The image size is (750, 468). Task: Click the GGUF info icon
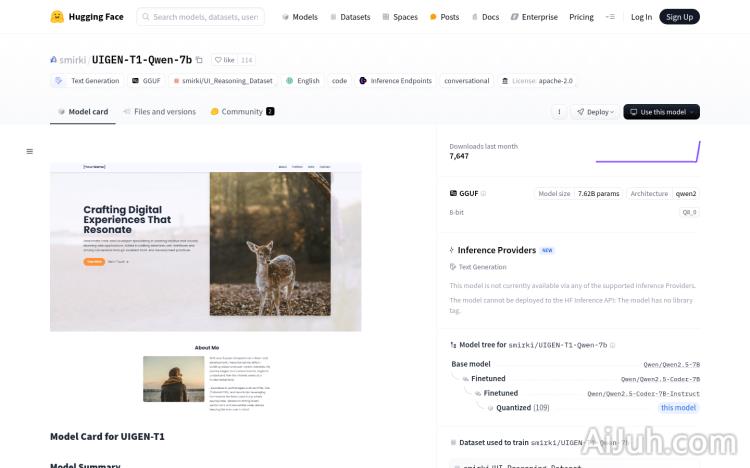pyautogui.click(x=485, y=193)
